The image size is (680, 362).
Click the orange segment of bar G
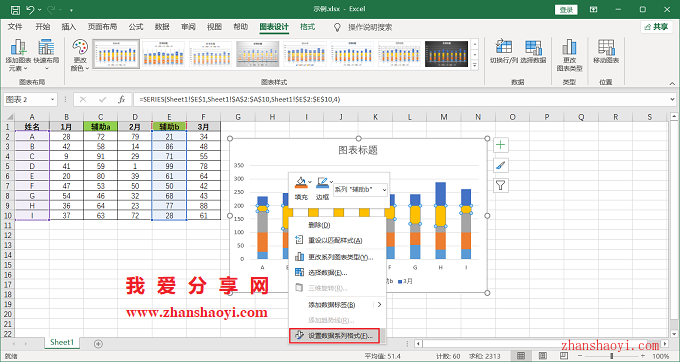(415, 239)
